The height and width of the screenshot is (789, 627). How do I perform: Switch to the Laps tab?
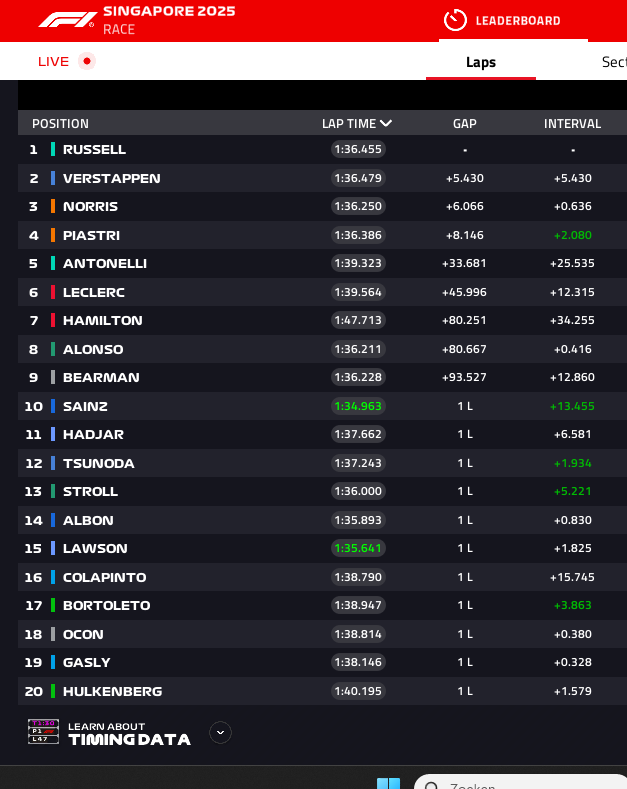coord(481,62)
